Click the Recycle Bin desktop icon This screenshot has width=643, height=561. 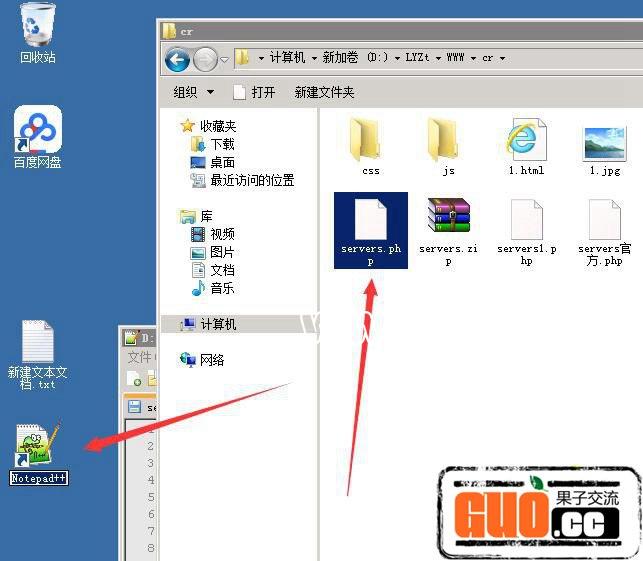pyautogui.click(x=38, y=30)
